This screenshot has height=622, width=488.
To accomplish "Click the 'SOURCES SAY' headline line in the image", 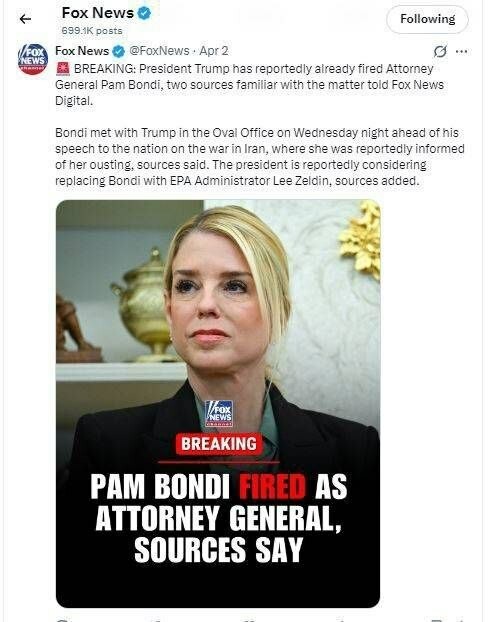I will (x=219, y=550).
